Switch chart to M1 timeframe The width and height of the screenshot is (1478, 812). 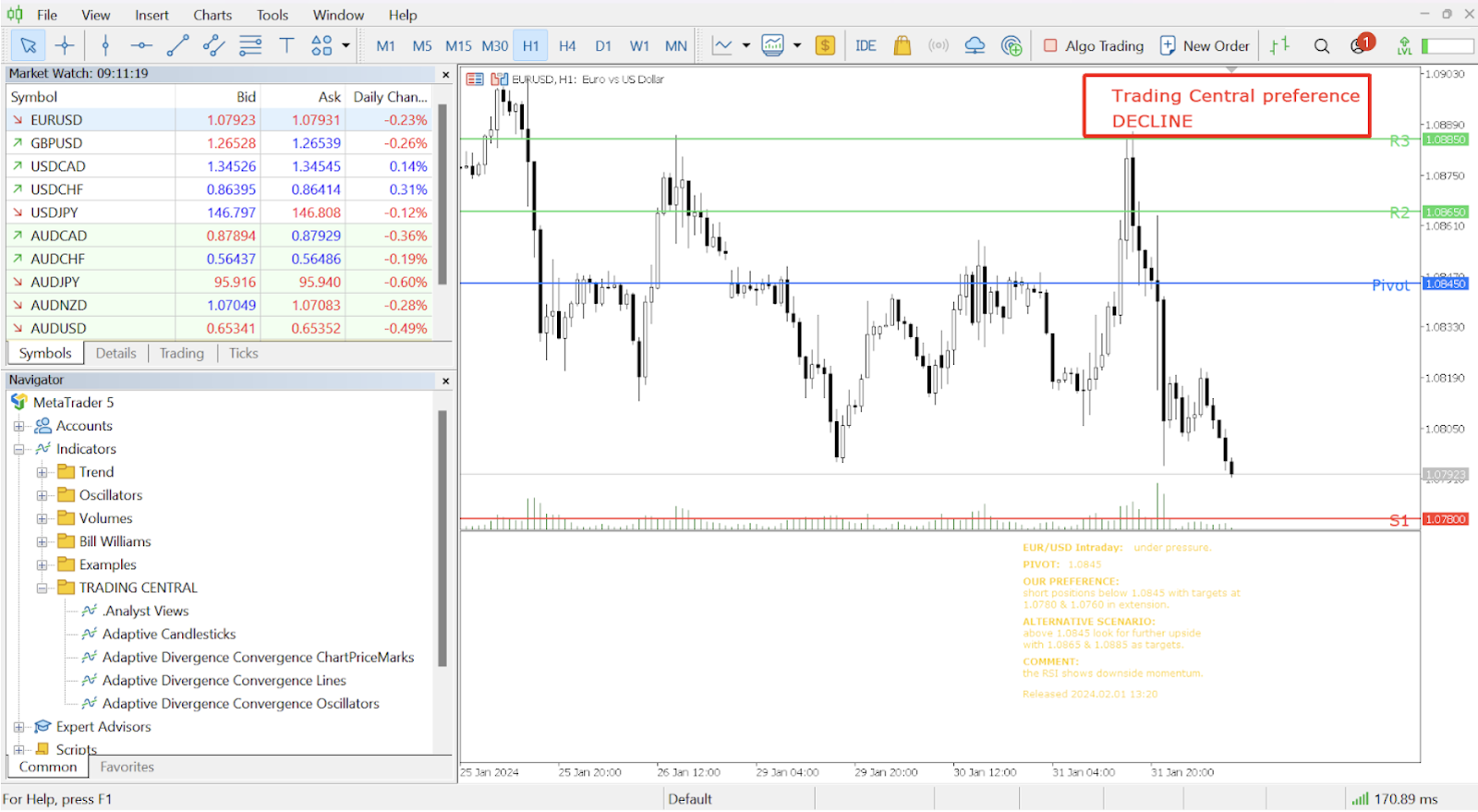click(386, 45)
